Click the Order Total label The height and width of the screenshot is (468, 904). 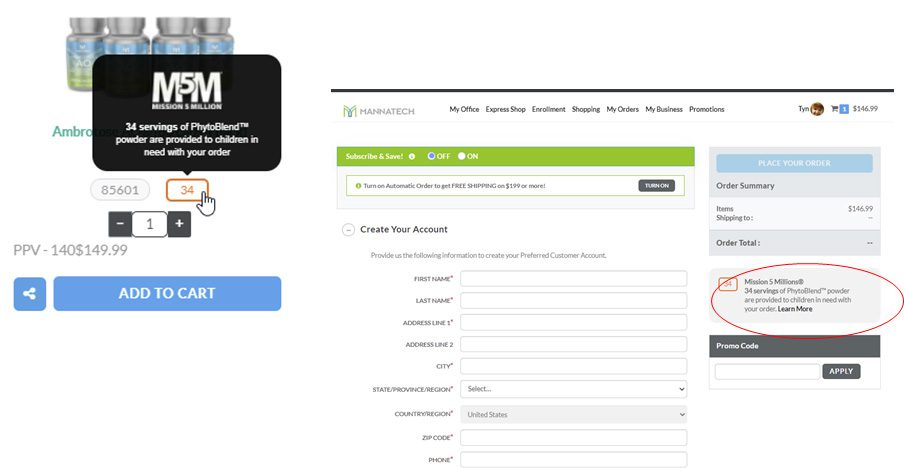738,243
